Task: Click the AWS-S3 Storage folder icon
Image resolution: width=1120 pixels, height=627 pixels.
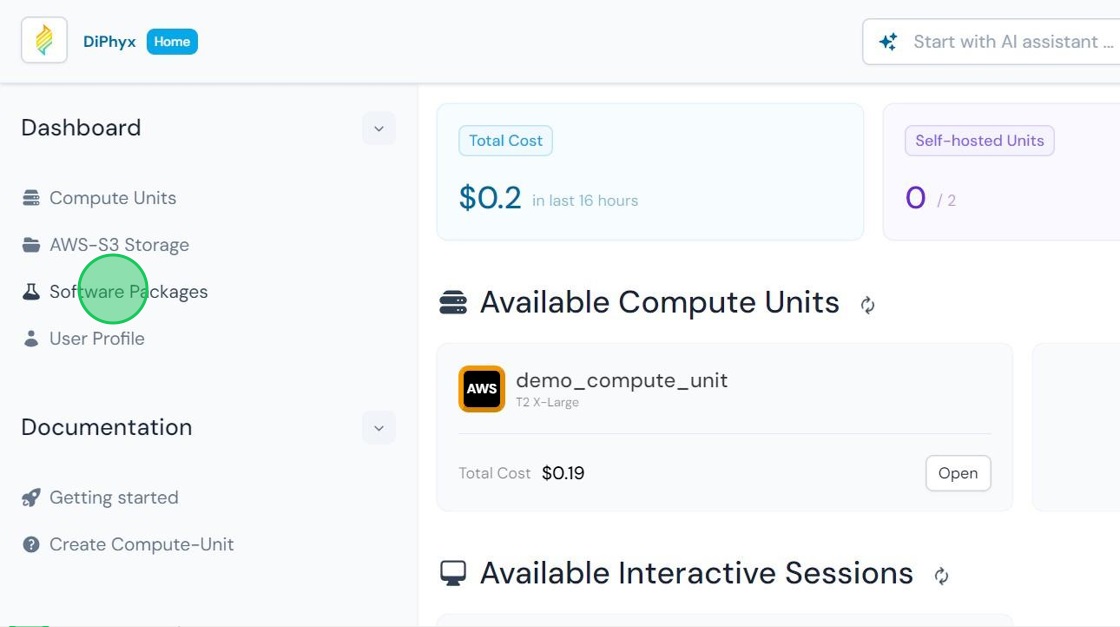Action: 31,245
